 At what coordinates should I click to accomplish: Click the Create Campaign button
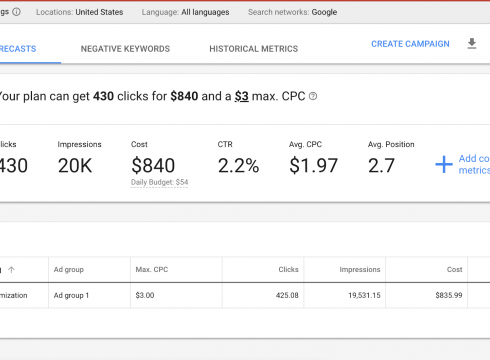pos(410,44)
